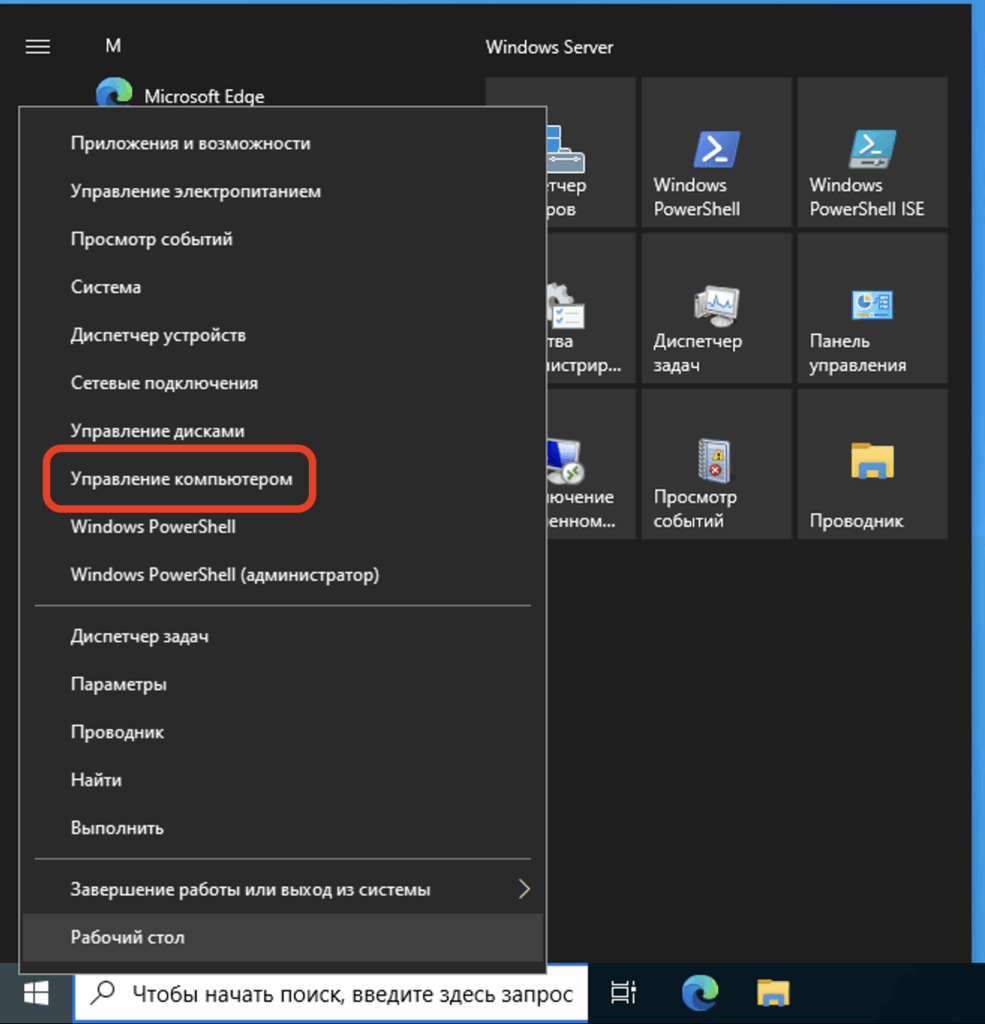Image resolution: width=985 pixels, height=1024 pixels.
Task: Expand Завершение работы или выход из системы submenu
Action: point(283,889)
